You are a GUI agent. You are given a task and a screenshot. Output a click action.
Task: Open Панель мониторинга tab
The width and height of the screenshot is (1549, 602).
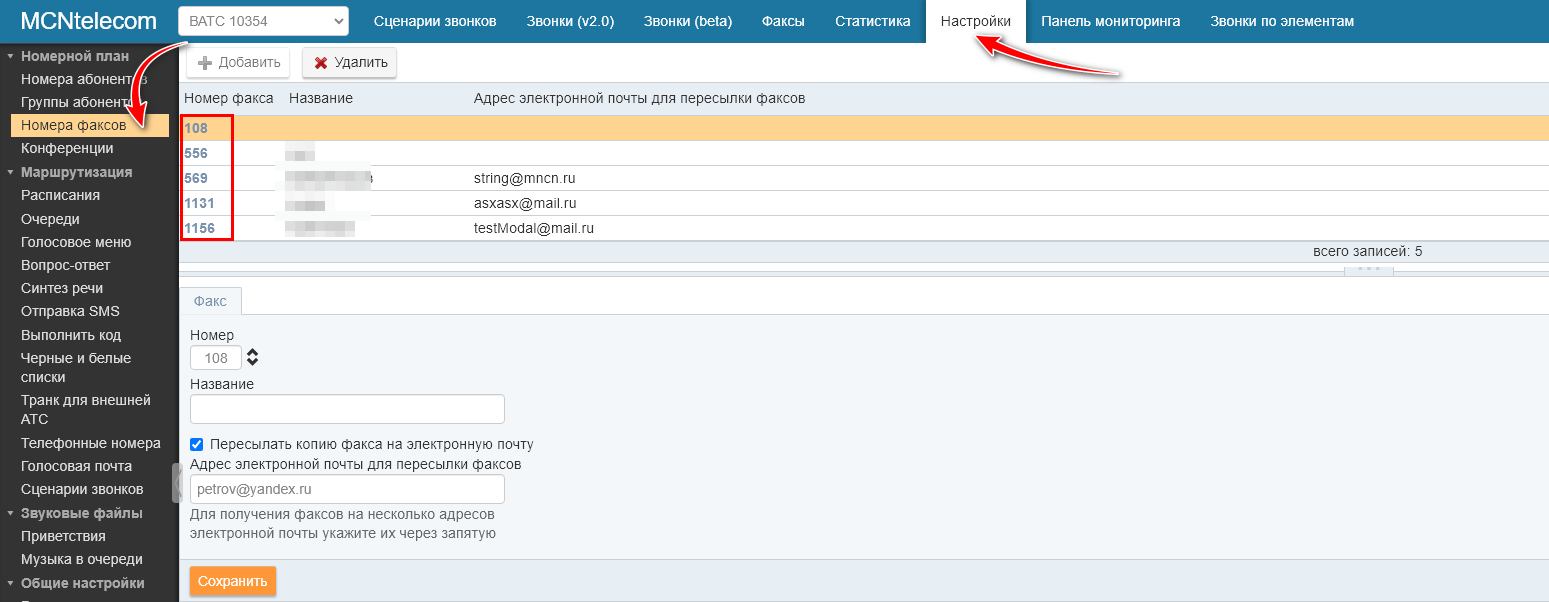[x=1110, y=21]
